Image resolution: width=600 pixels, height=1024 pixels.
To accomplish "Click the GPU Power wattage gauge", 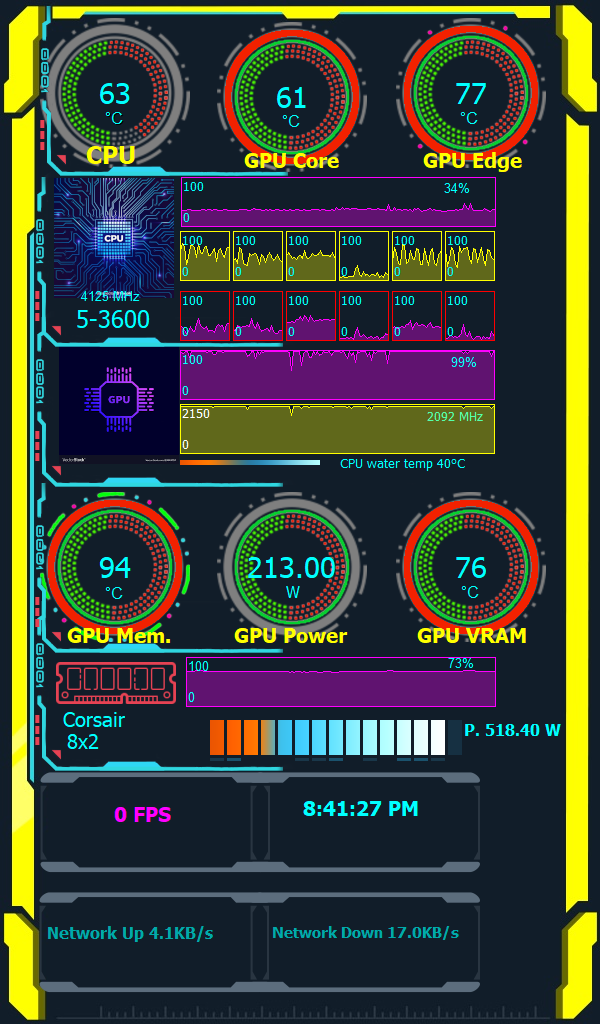I will [x=291, y=569].
